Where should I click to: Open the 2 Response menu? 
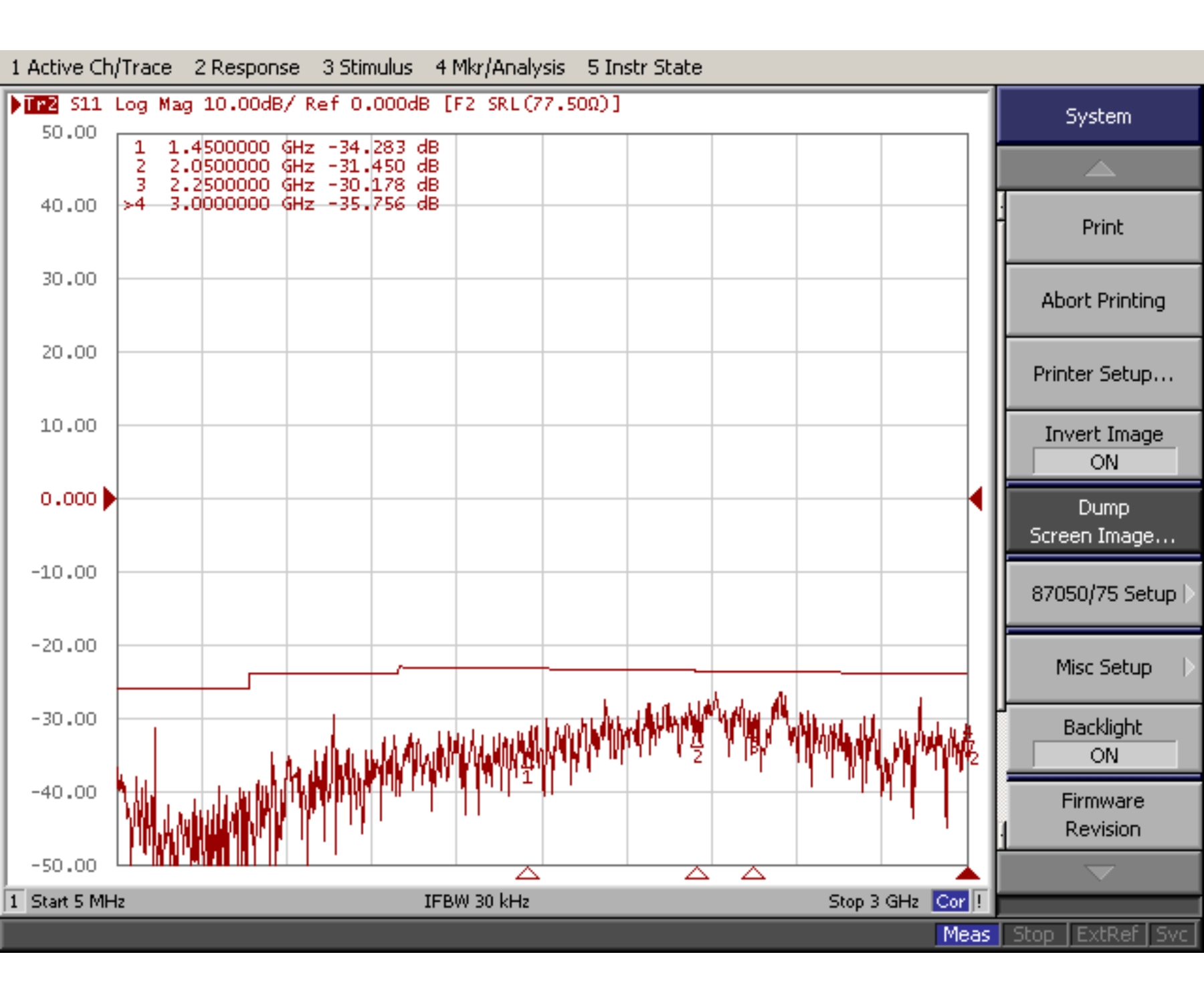coord(247,68)
